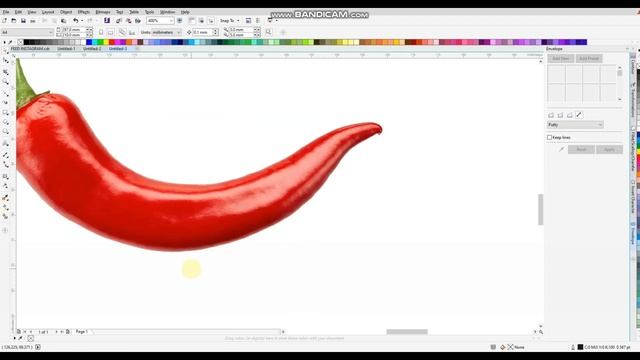Pick the black swatch in the palette
The height and width of the screenshot is (360, 640).
[27, 42]
